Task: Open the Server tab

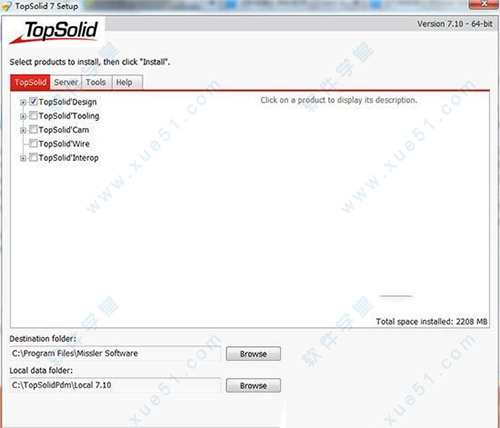Action: [66, 82]
